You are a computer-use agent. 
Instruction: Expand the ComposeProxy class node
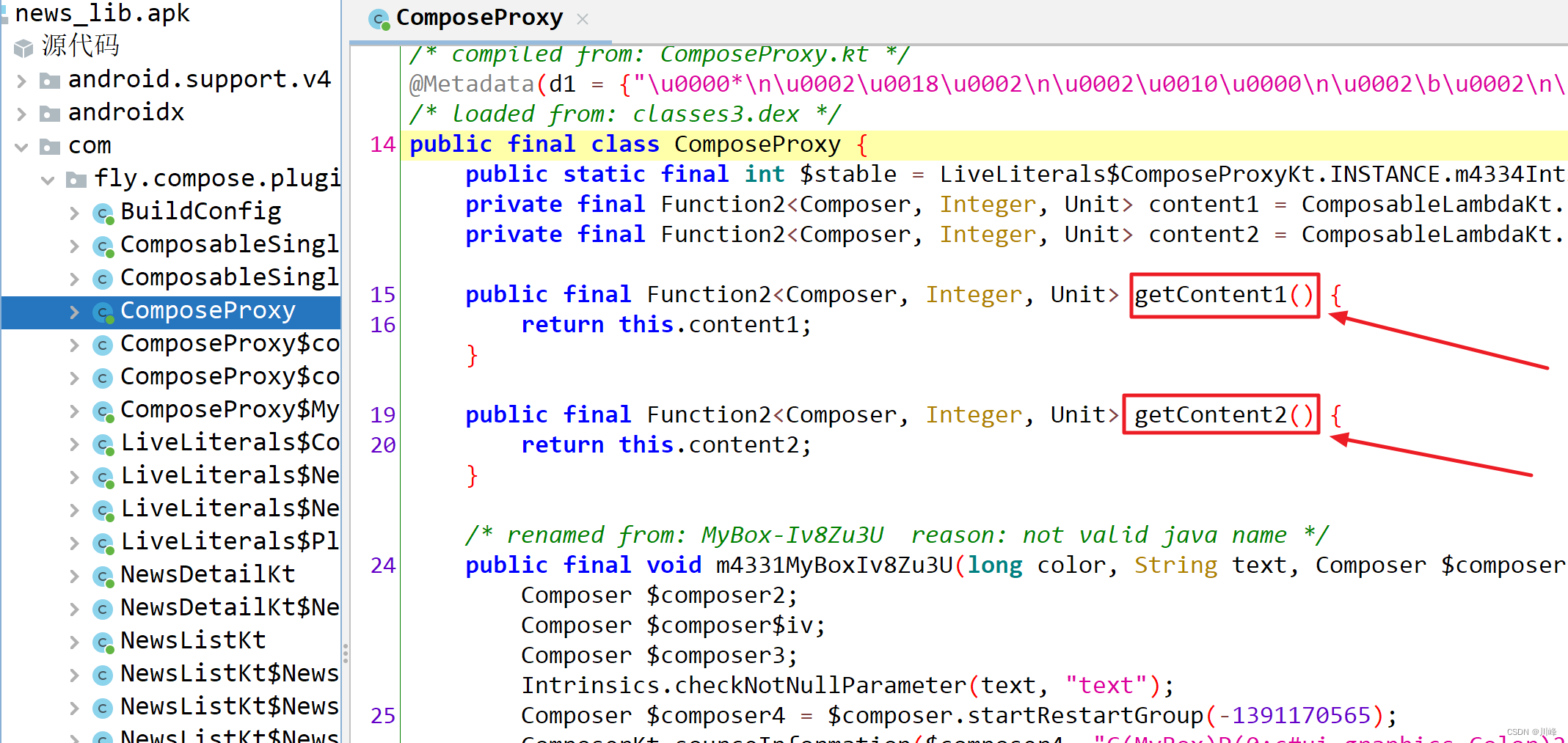[x=74, y=312]
